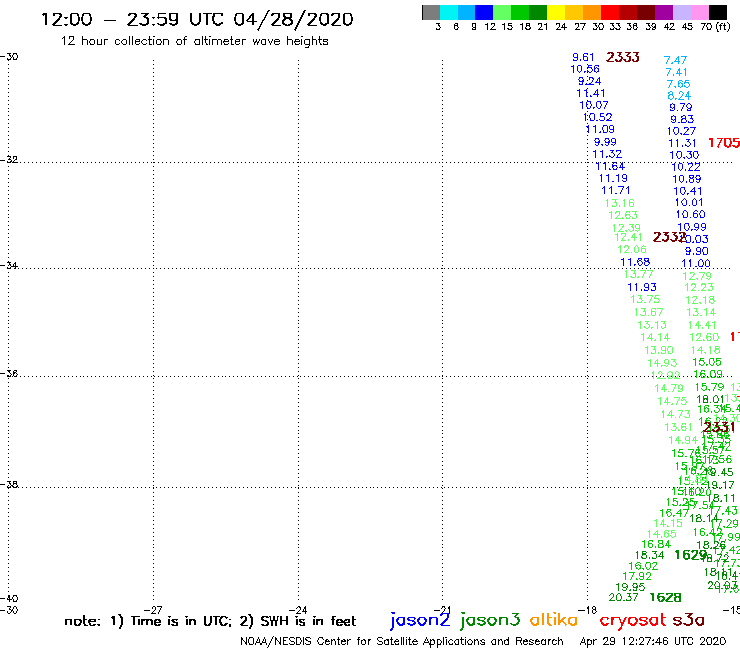This screenshot has height=650, width=740.
Task: Click the wave height value 11.71
Action: 615,190
